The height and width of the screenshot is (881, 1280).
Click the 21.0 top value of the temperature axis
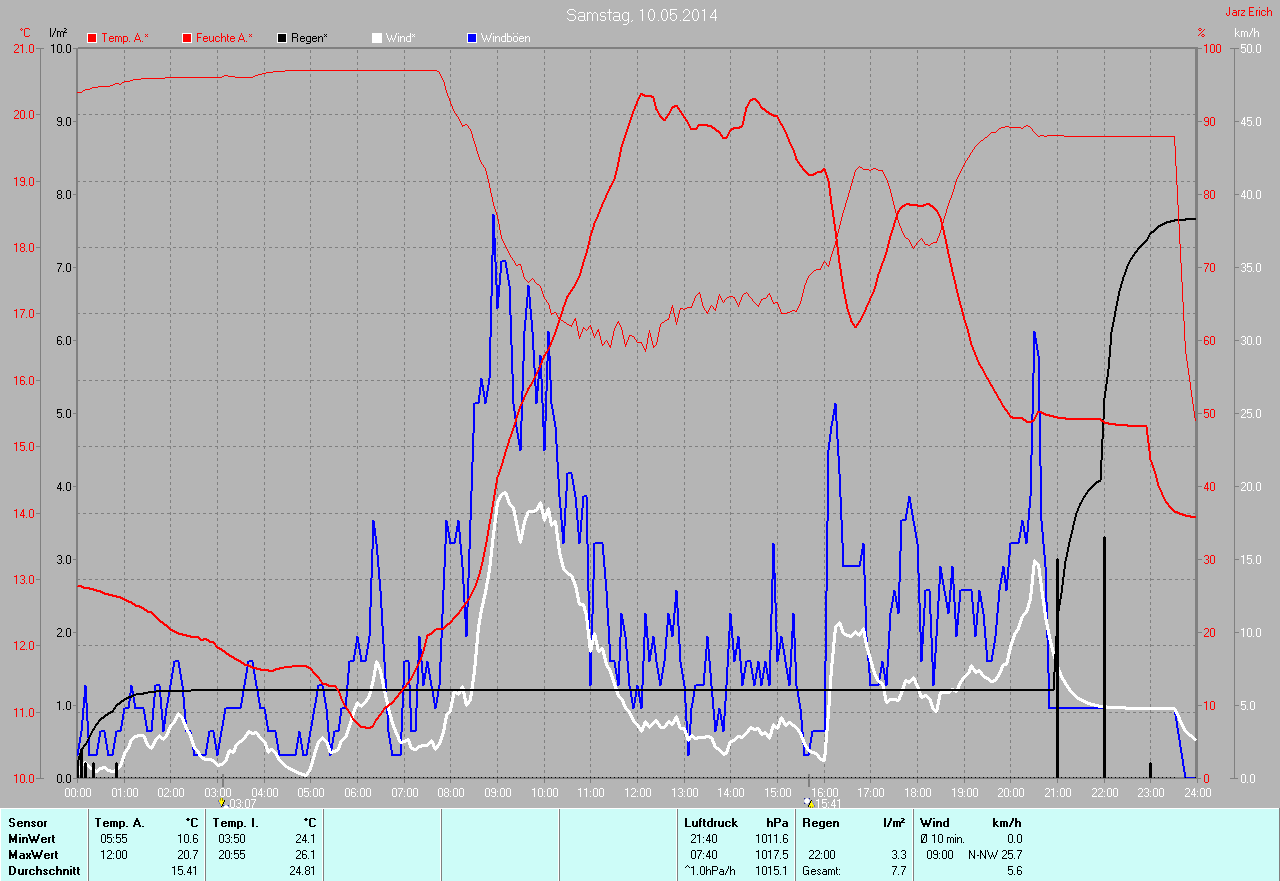24,48
